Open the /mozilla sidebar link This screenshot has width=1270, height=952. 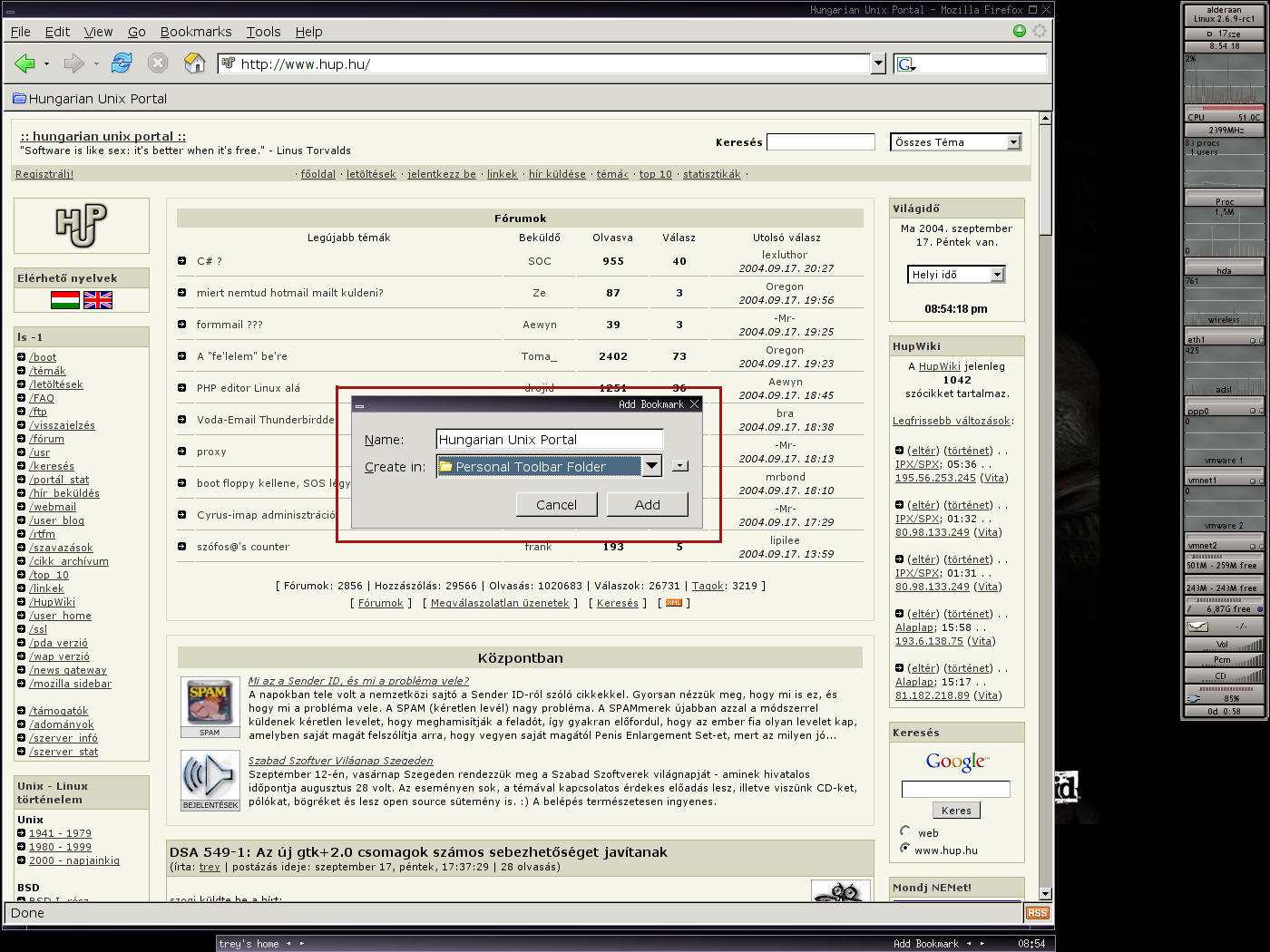pyautogui.click(x=71, y=684)
